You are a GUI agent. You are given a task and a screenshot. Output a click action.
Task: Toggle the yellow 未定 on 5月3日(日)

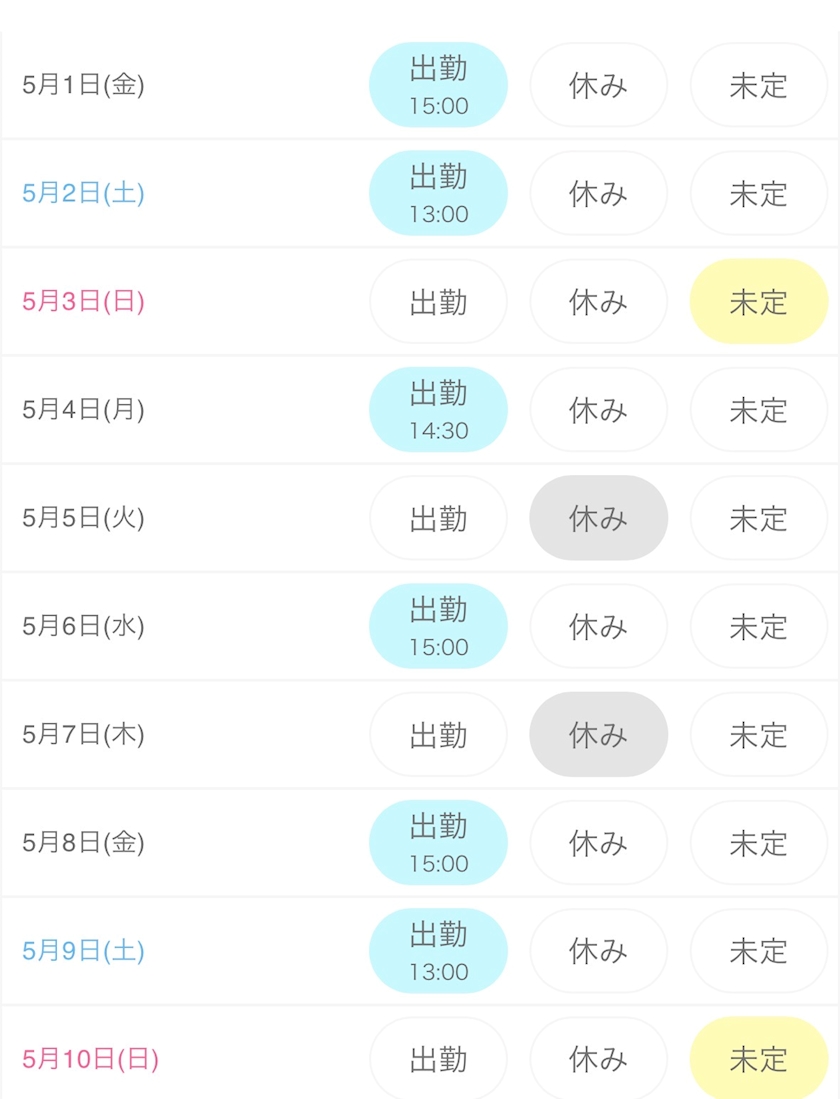pos(758,301)
